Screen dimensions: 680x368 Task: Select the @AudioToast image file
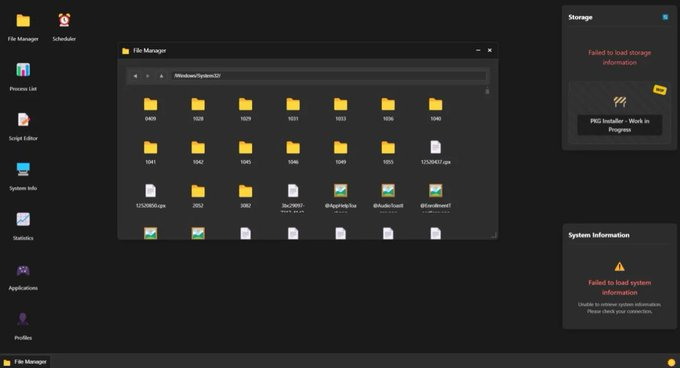(x=388, y=197)
